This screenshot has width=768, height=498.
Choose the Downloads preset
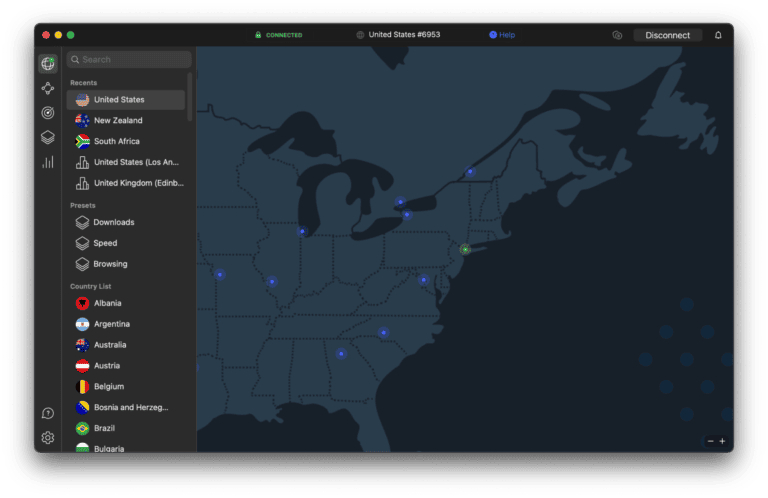point(113,222)
